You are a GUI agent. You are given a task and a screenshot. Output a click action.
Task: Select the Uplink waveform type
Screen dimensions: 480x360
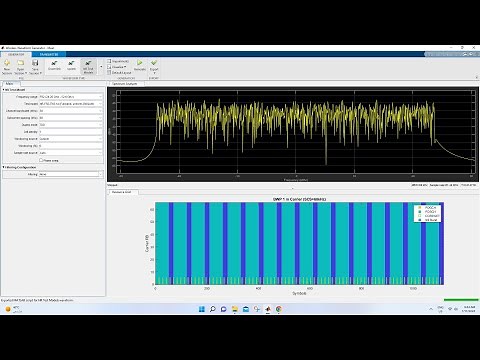pos(71,65)
